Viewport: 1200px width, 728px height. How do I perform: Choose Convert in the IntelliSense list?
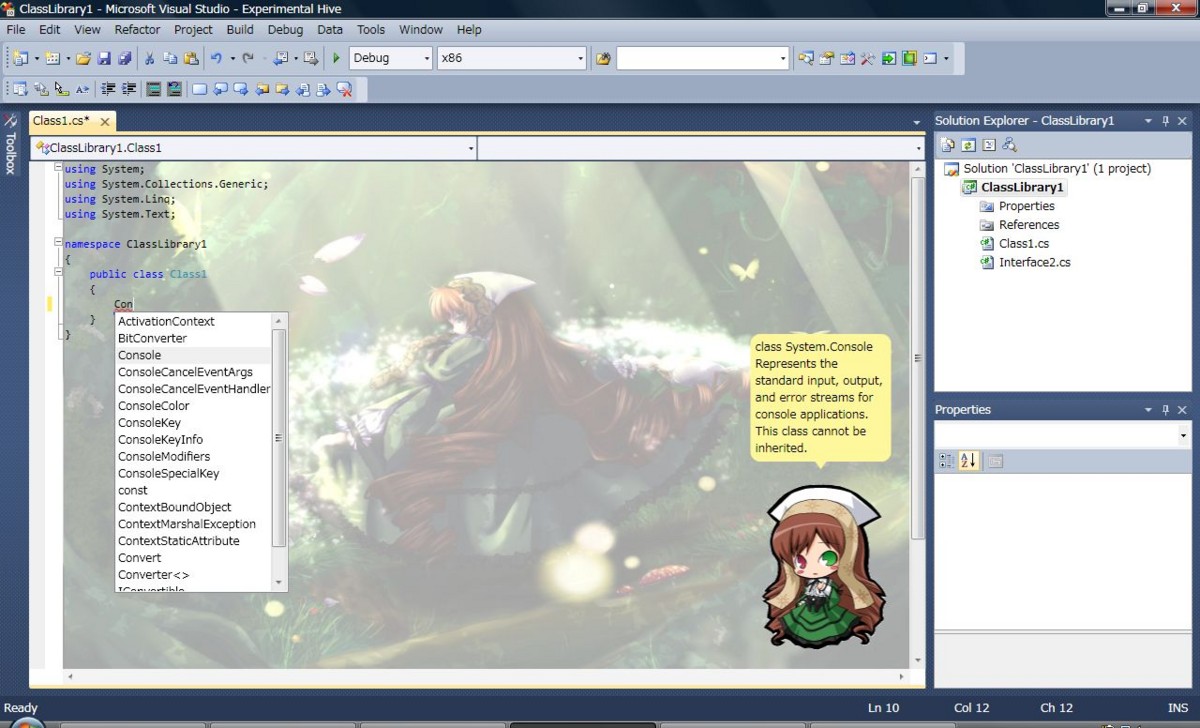tap(193, 558)
